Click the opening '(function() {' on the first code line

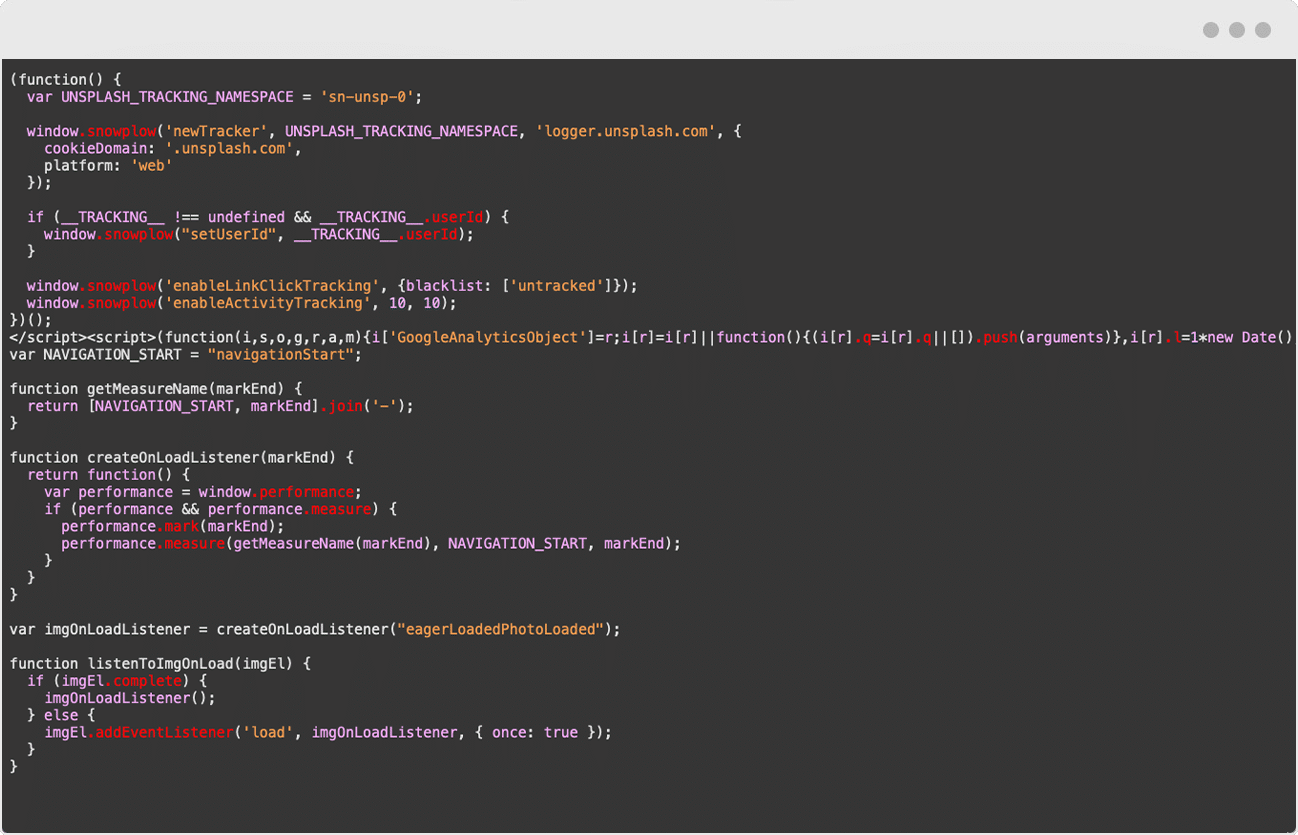65,79
